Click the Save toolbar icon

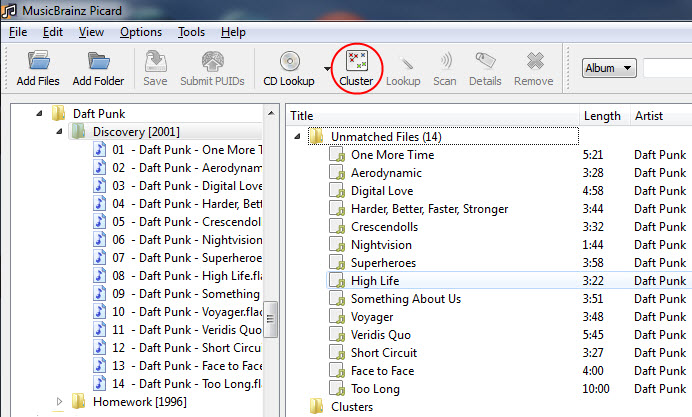[155, 61]
